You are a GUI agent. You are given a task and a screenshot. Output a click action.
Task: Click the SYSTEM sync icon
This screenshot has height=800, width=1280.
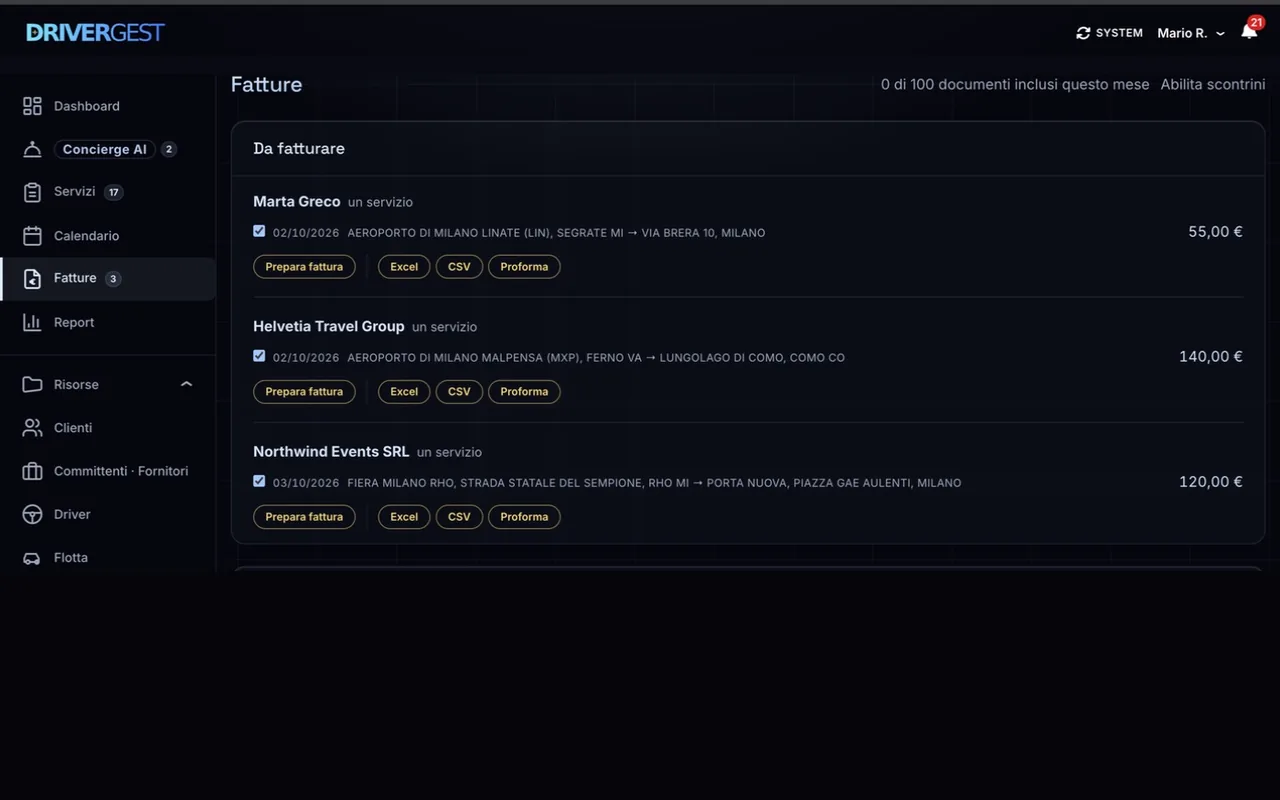1083,33
